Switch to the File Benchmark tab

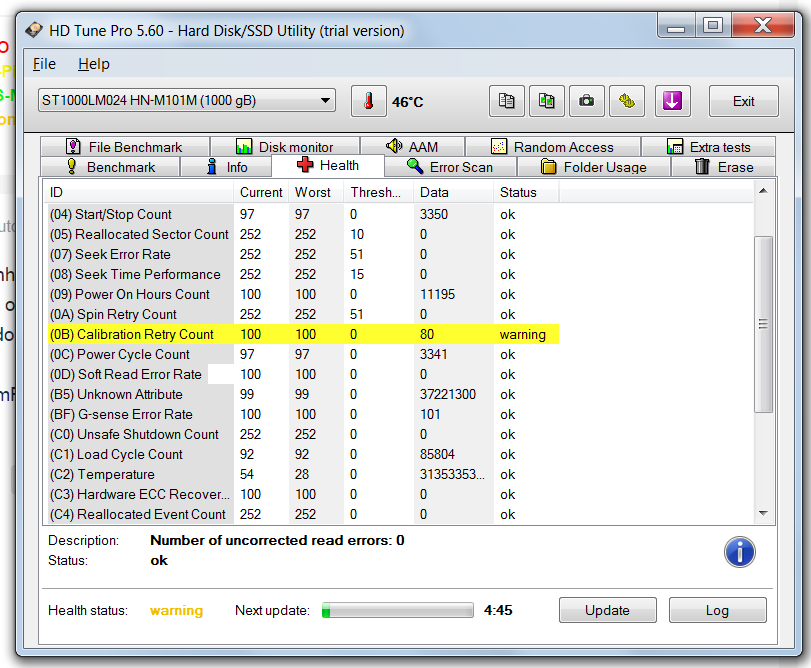coord(125,147)
